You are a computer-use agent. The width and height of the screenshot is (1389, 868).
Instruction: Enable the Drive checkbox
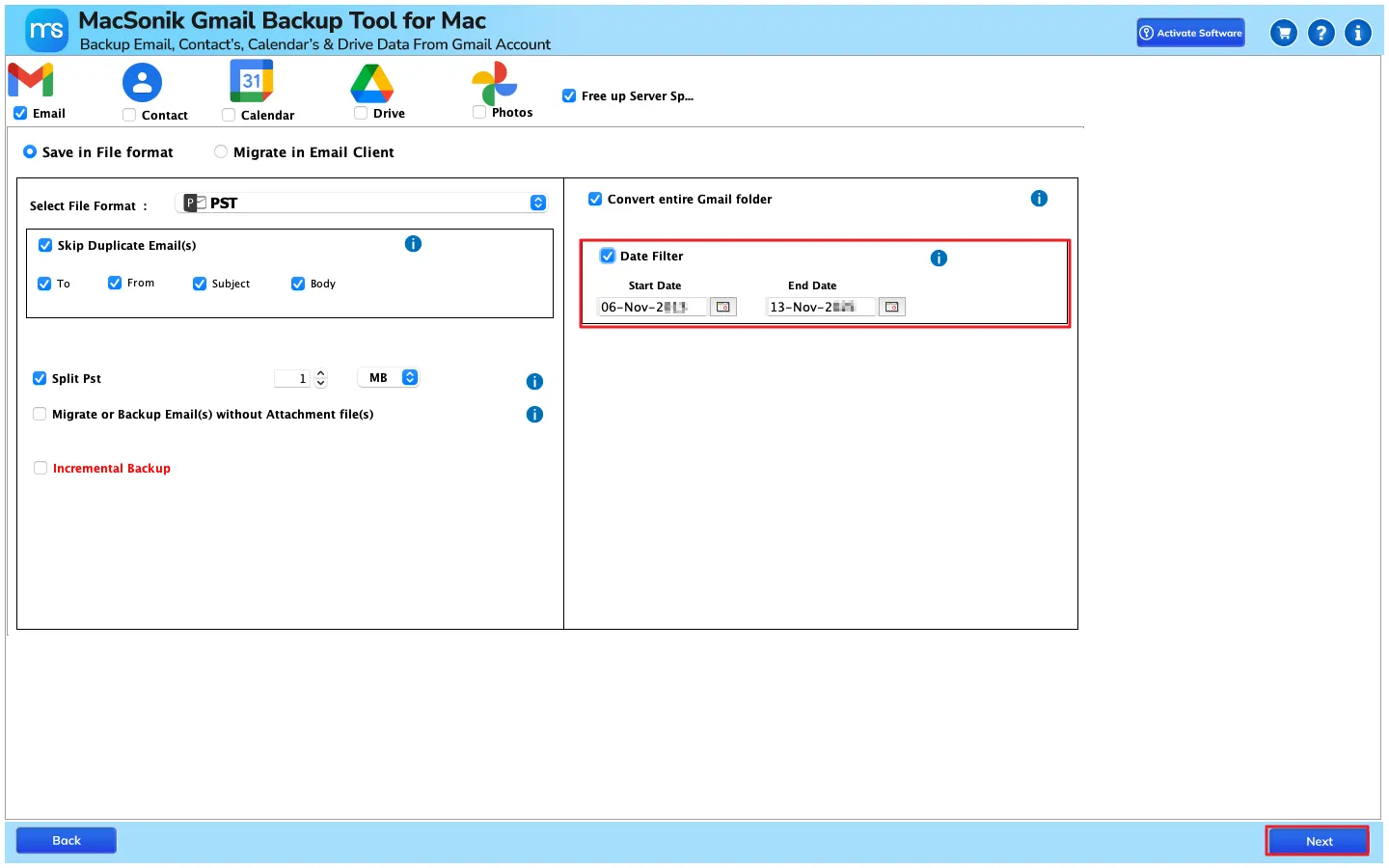pos(361,114)
